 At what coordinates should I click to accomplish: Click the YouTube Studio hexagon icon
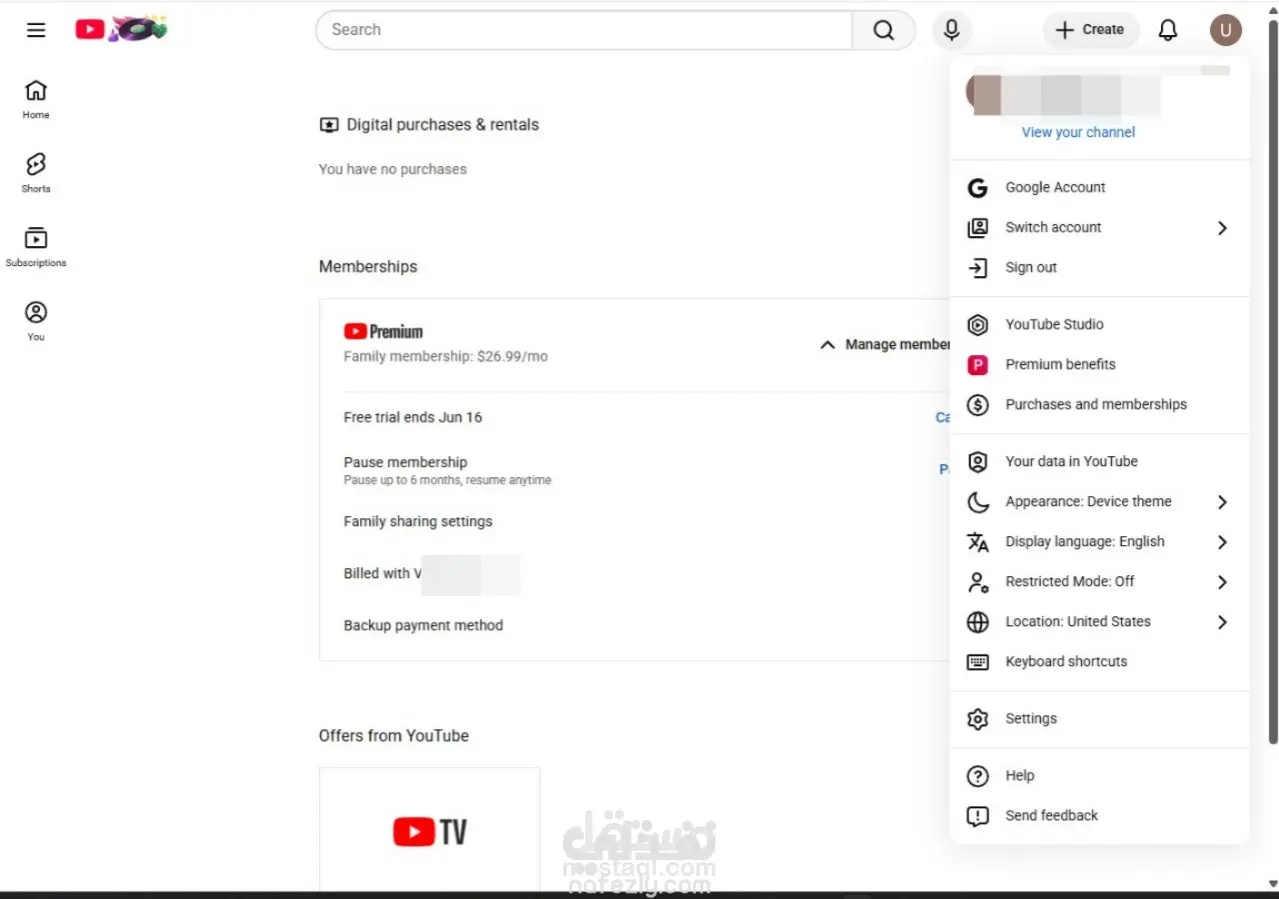coord(978,325)
